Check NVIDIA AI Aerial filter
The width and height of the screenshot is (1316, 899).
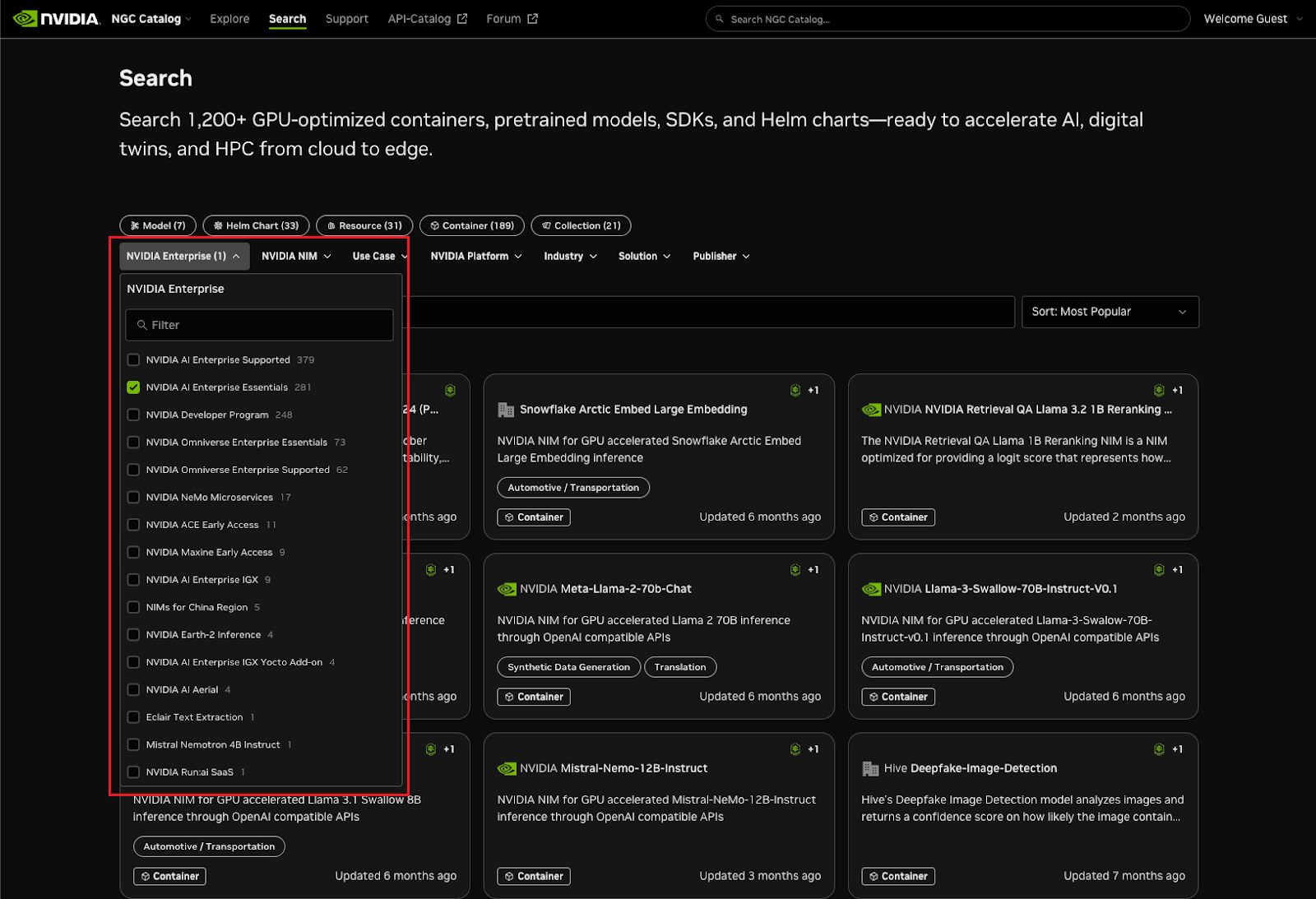click(133, 689)
